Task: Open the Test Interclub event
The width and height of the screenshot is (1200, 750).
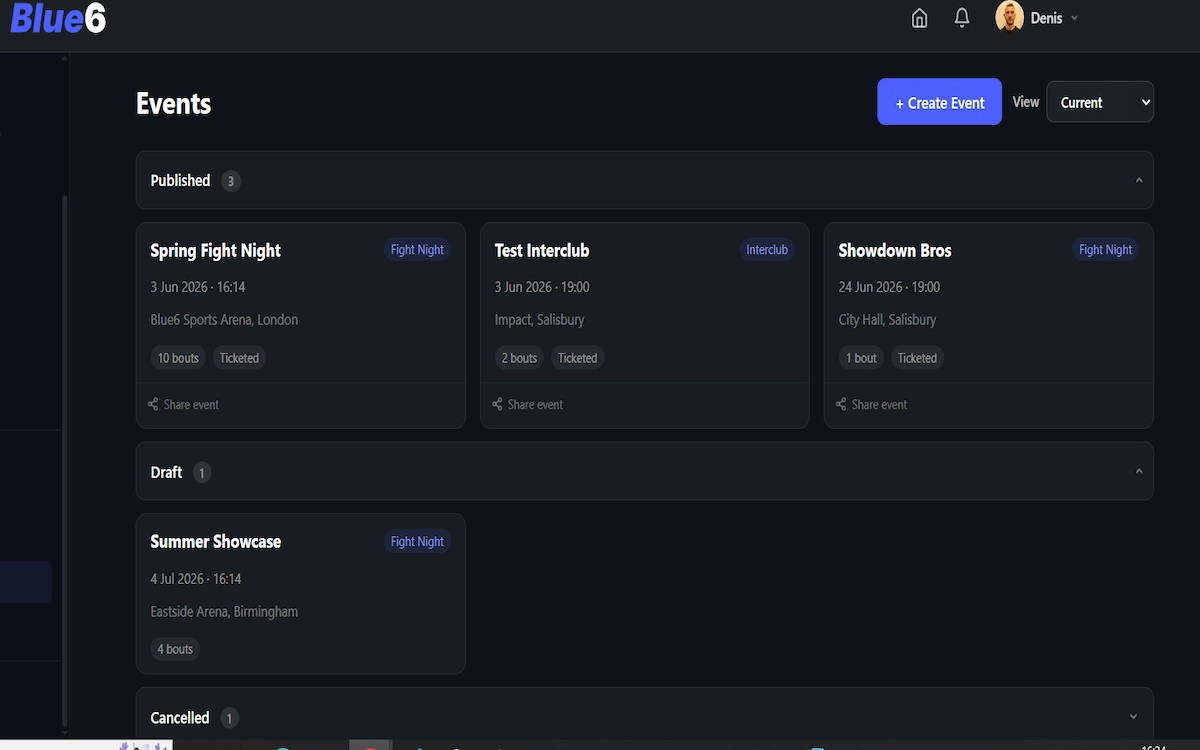Action: tap(542, 250)
